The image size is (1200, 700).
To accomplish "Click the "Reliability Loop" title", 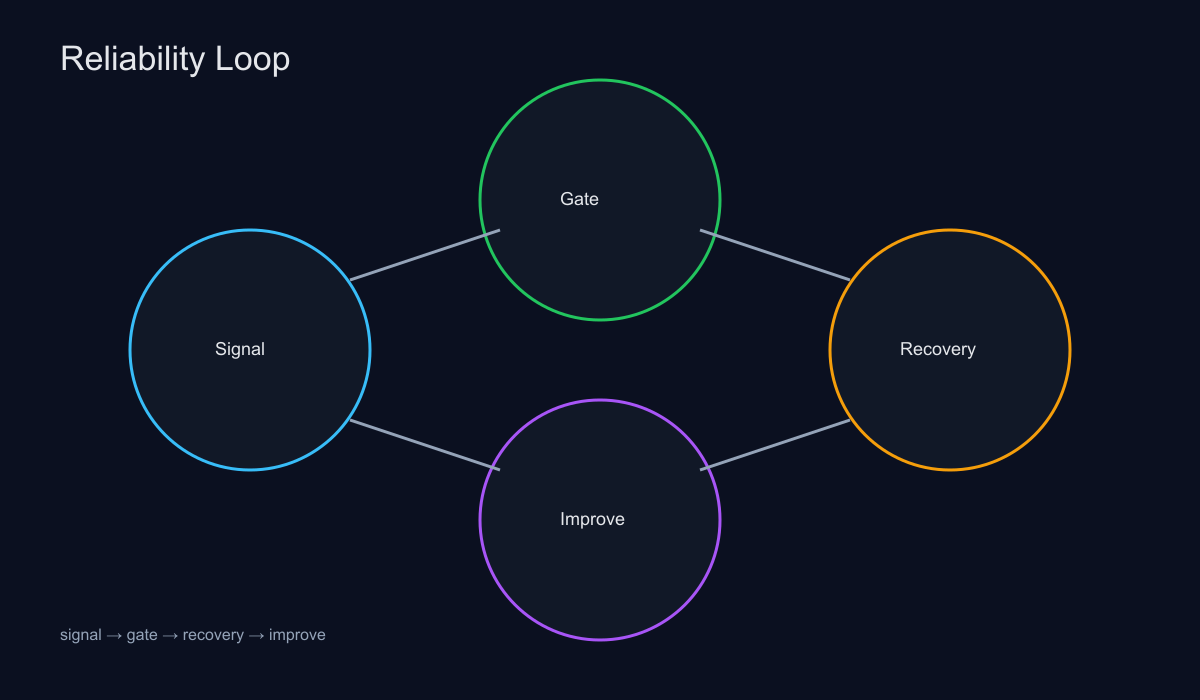I will [x=175, y=59].
